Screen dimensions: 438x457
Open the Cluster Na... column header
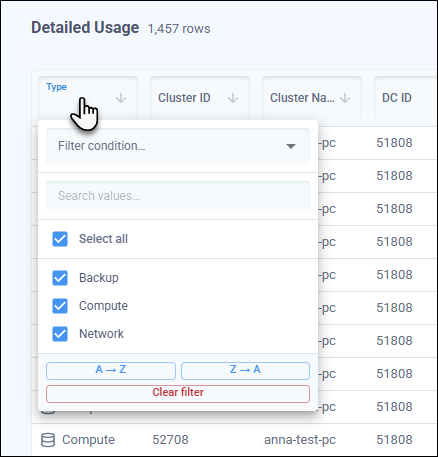312,98
